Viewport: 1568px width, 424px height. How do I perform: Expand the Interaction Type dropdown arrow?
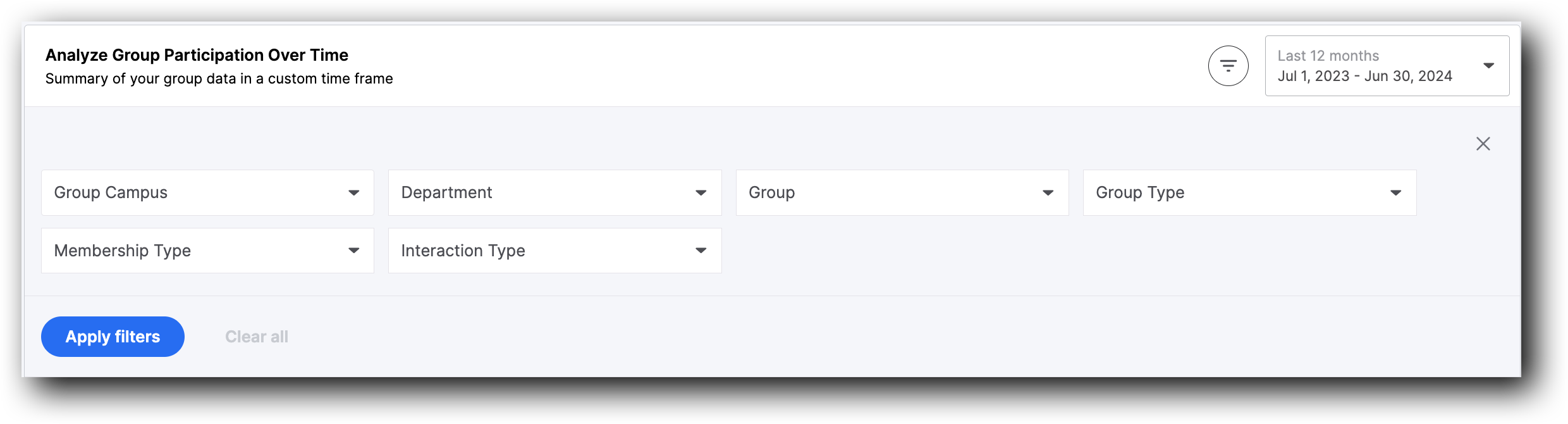point(701,250)
